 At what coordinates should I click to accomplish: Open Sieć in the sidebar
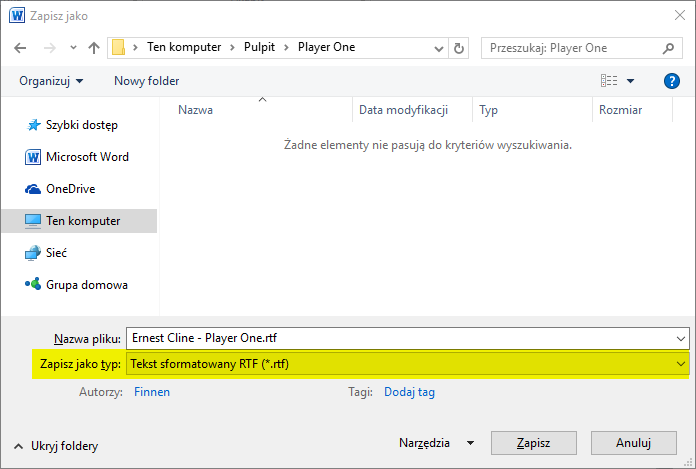[56, 253]
